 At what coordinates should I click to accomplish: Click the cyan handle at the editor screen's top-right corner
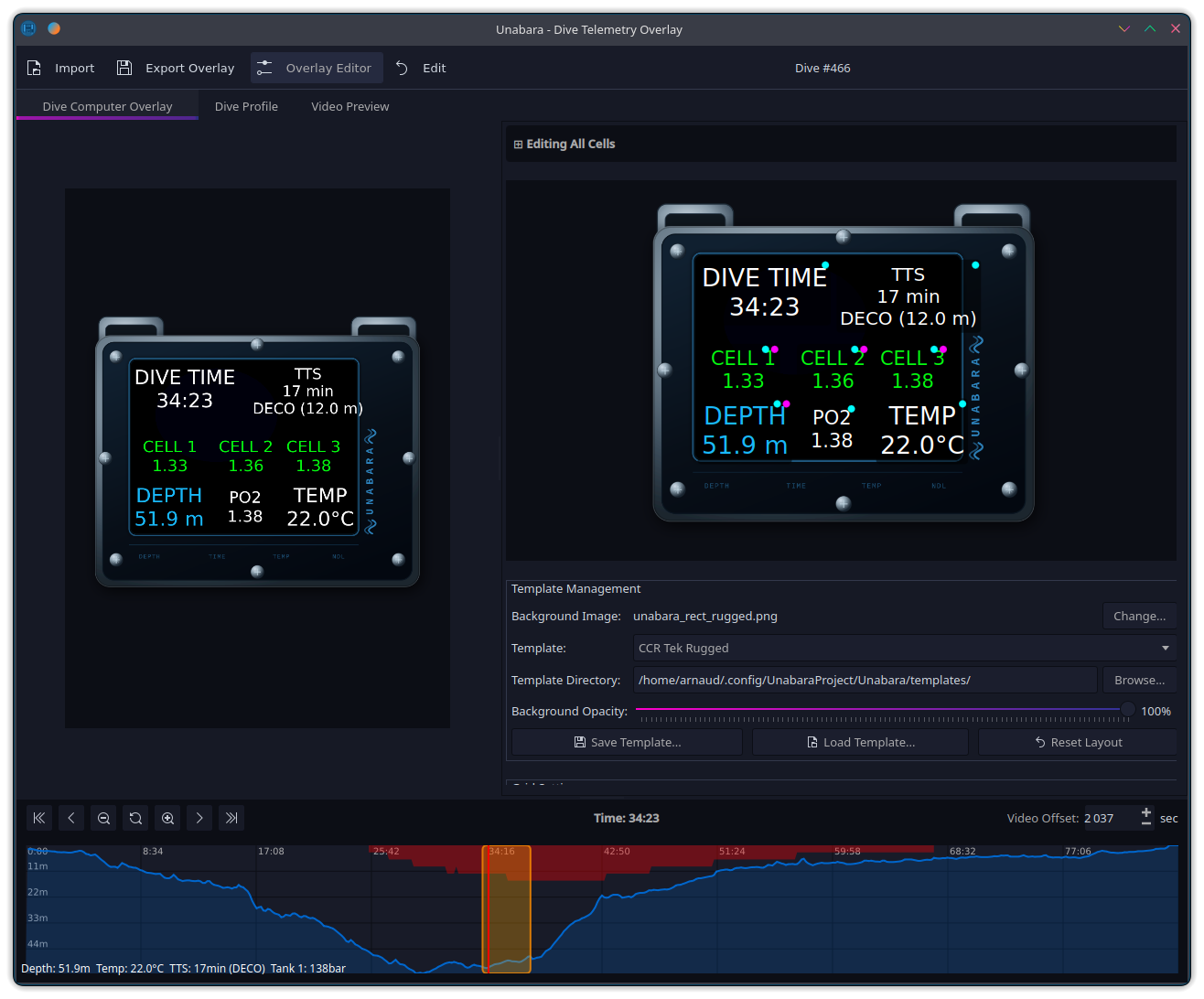pyautogui.click(x=975, y=265)
